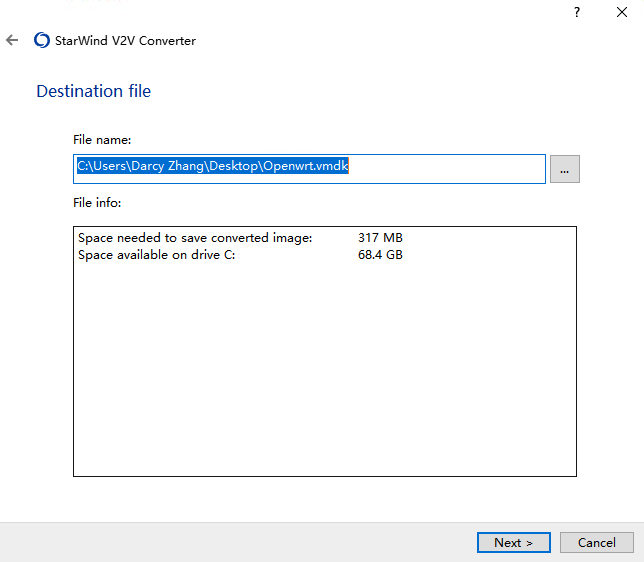Click the 'Space needed to save converted image:' line

[195, 238]
